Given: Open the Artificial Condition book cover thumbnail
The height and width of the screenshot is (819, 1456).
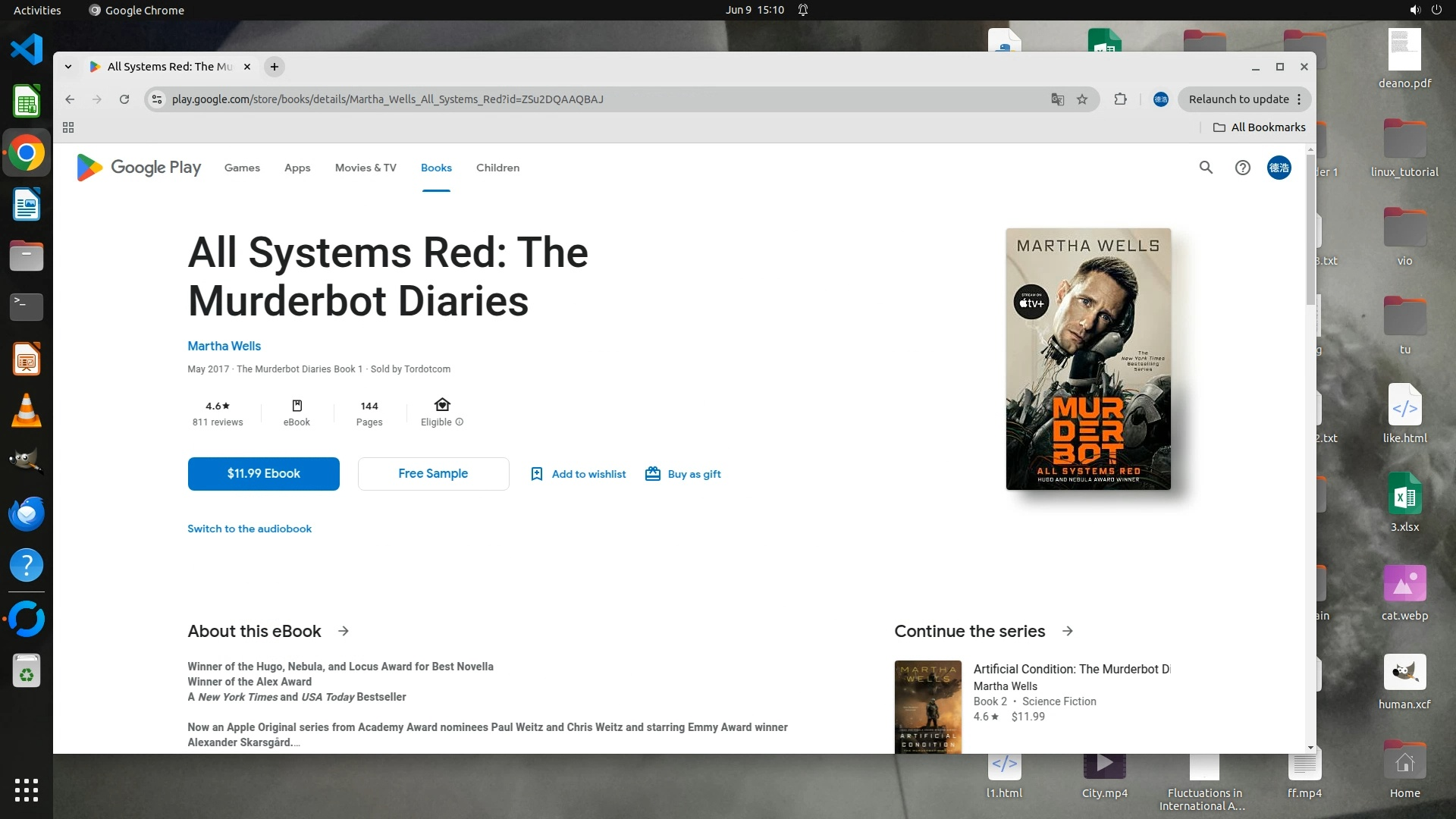Looking at the screenshot, I should point(927,707).
